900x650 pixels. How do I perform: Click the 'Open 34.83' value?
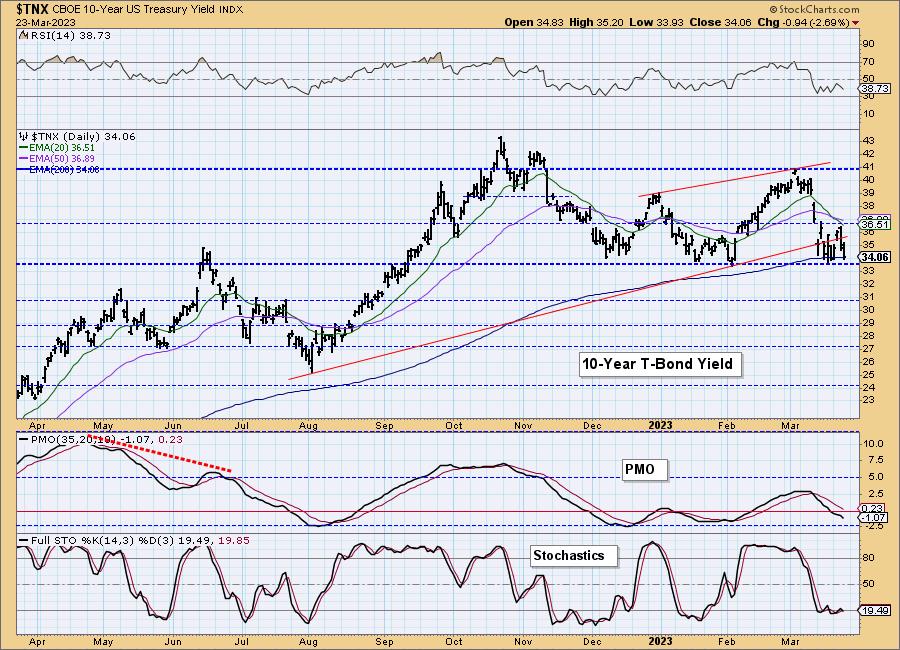pyautogui.click(x=534, y=22)
